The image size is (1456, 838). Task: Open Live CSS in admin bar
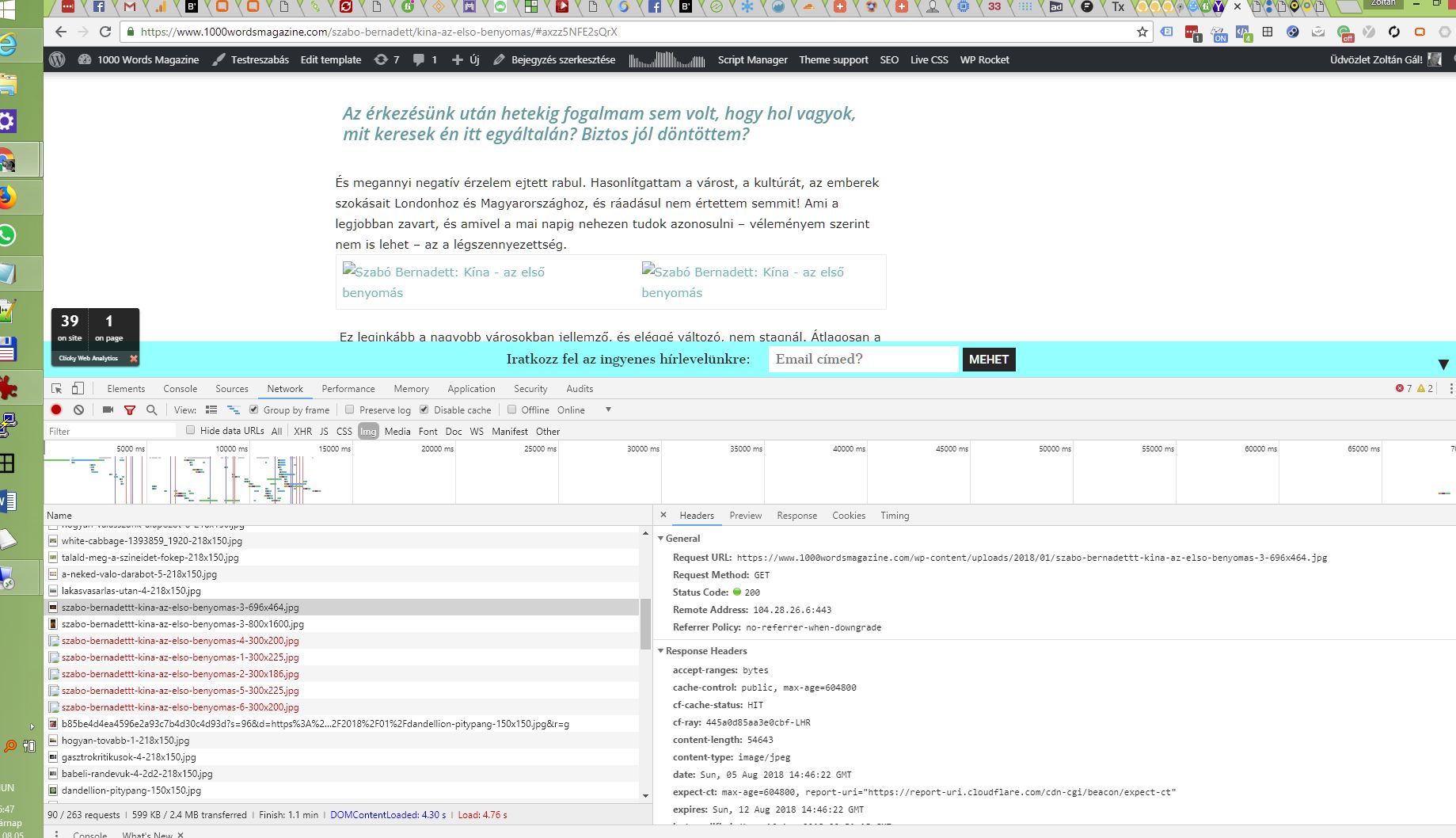point(929,59)
